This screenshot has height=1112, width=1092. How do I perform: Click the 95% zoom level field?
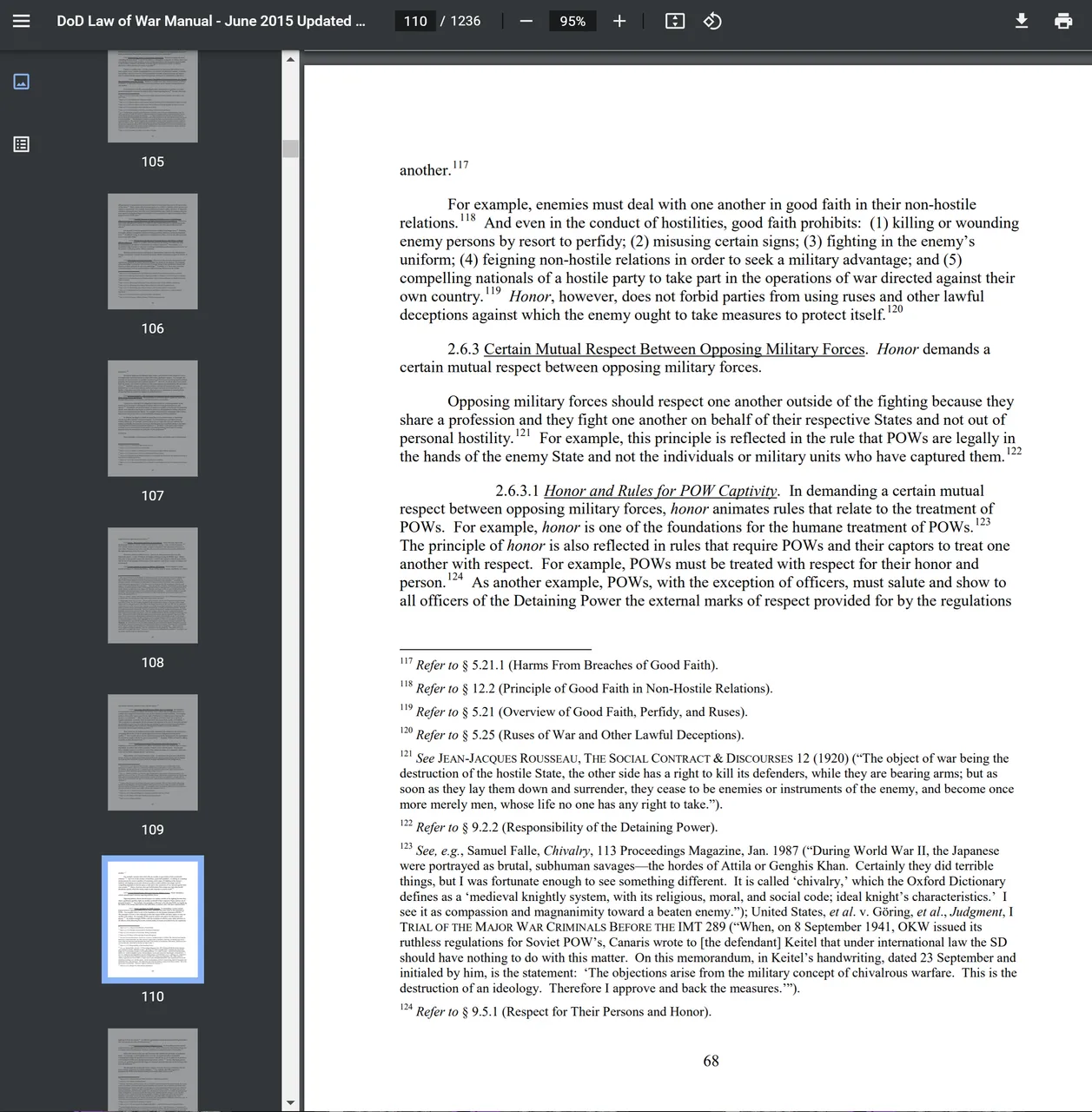click(572, 21)
